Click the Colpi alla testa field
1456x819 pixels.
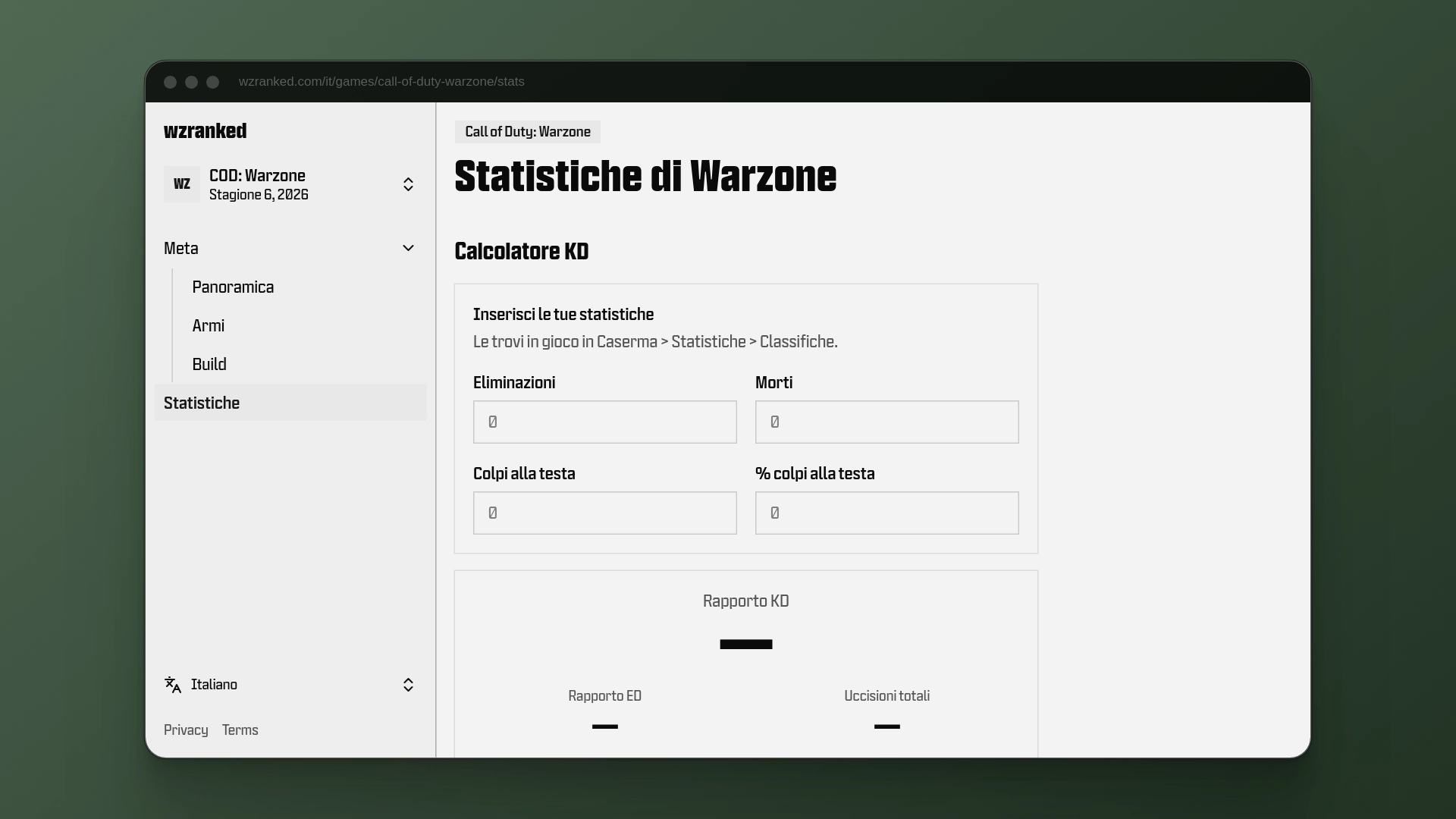point(605,513)
